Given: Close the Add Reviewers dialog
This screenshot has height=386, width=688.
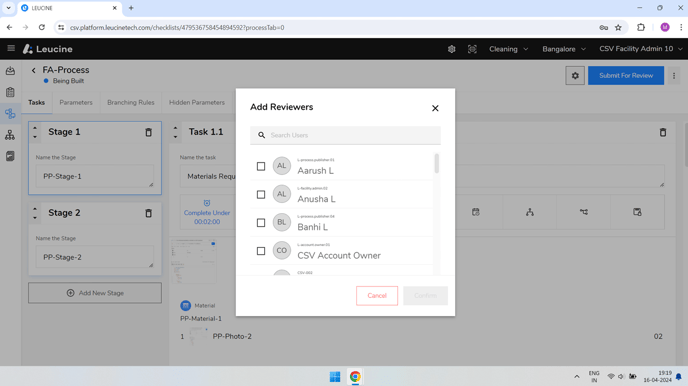Looking at the screenshot, I should click(435, 108).
